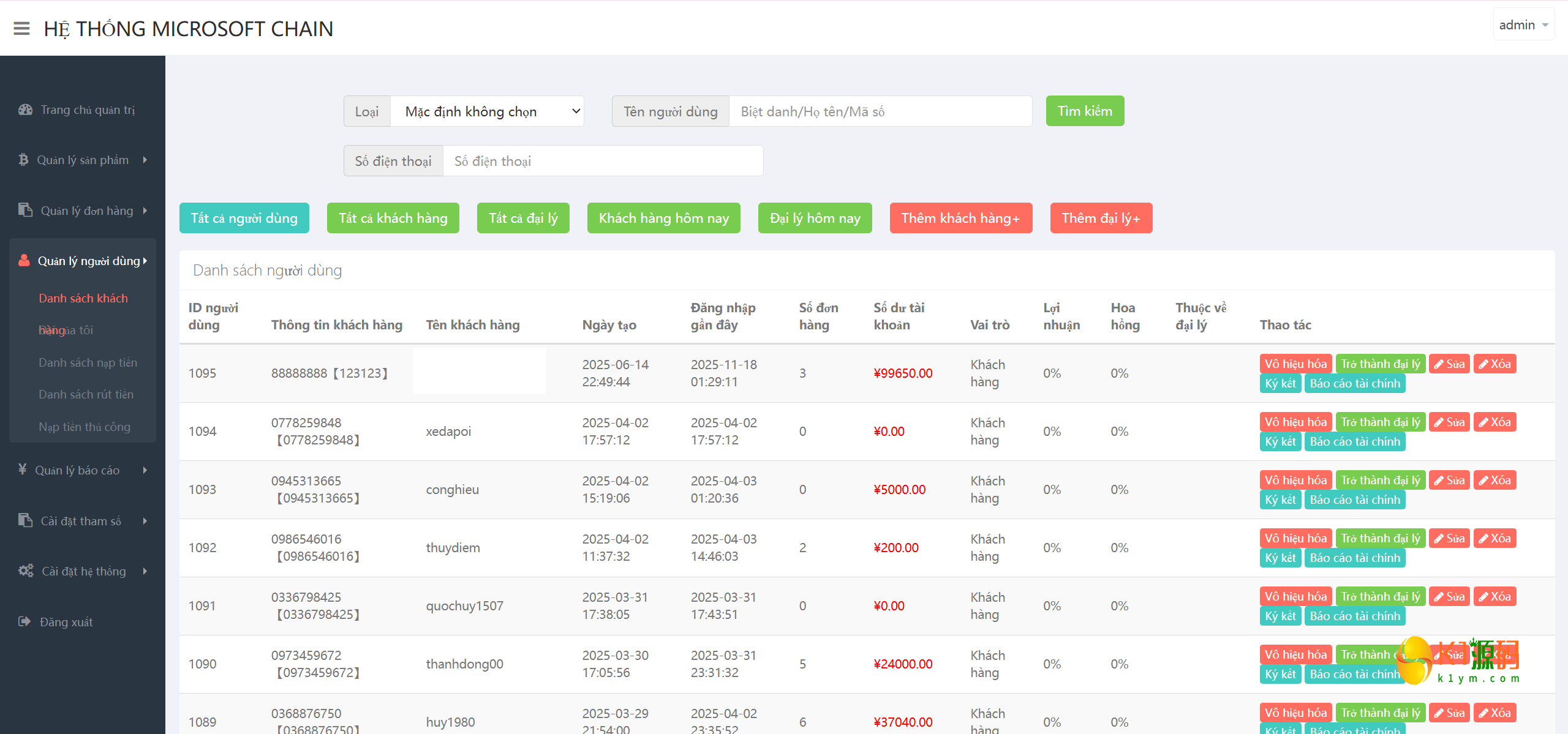
Task: Click the gears icon for Cài đặt hệ thống
Action: [x=26, y=571]
